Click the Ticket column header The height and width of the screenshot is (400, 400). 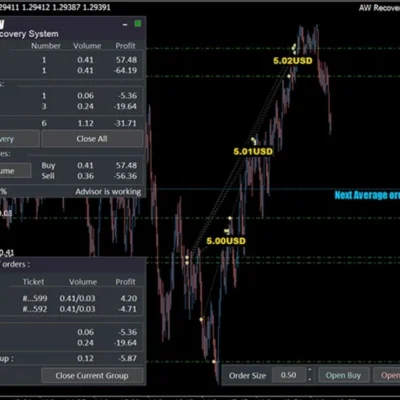pos(33,282)
